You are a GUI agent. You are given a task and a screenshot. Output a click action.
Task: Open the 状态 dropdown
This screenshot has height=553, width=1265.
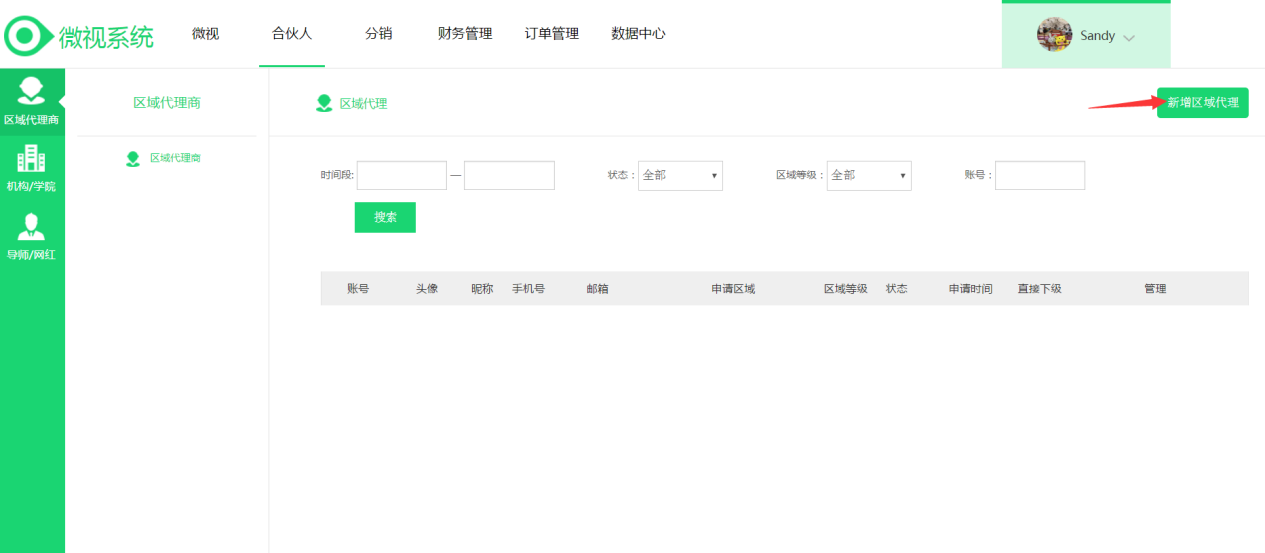(x=680, y=175)
